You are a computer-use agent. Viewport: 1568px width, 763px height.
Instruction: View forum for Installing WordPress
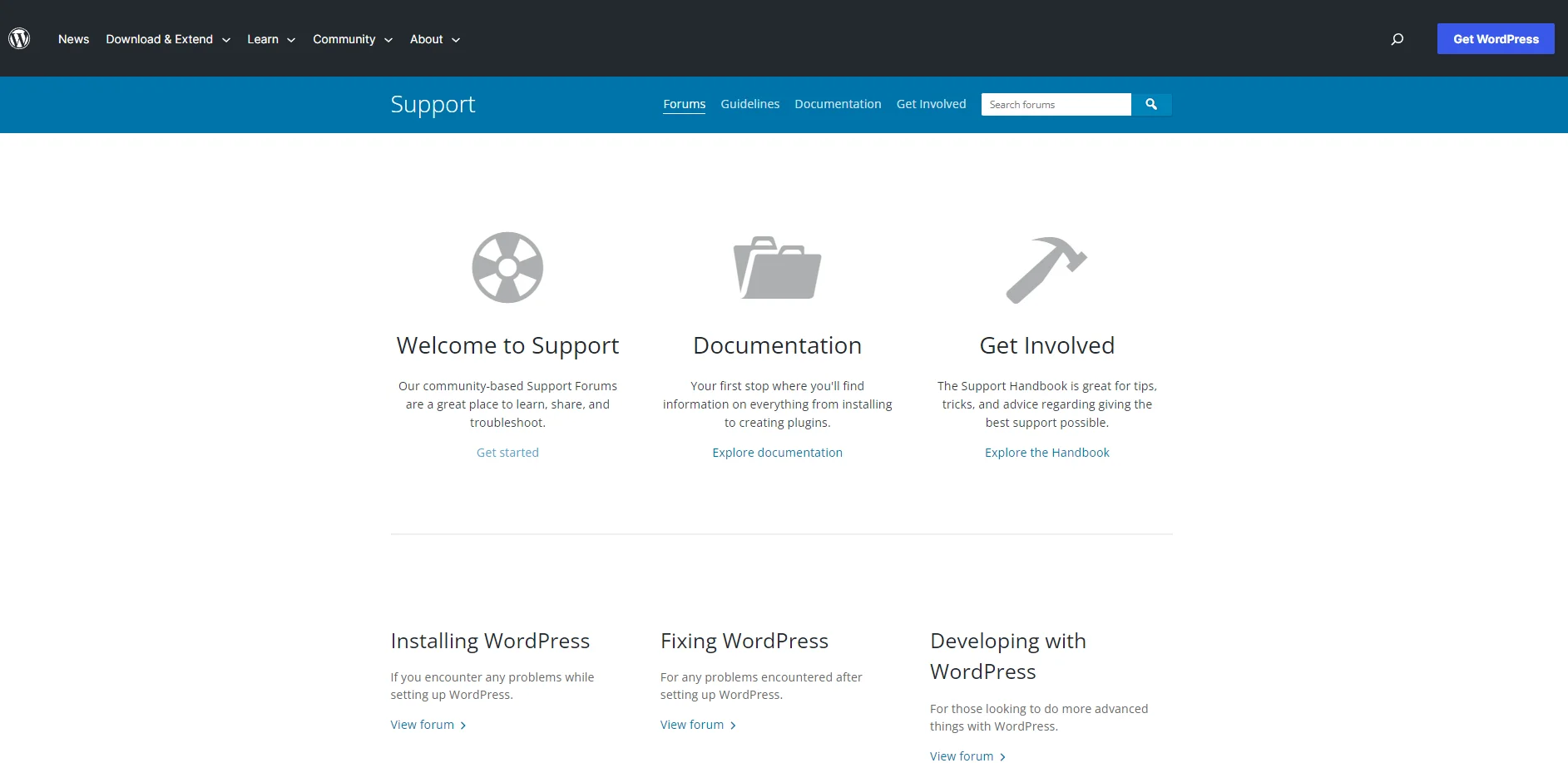428,725
